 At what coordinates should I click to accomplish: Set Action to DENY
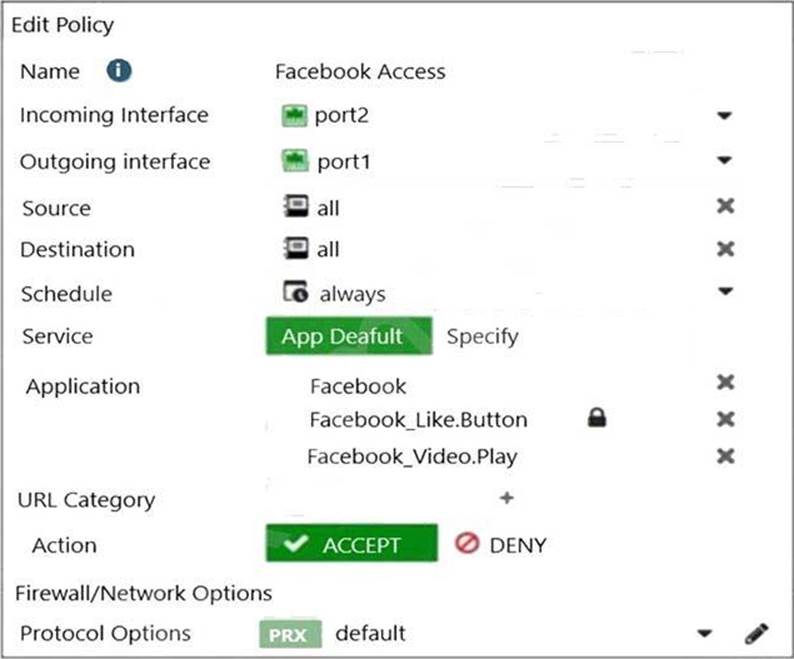pyautogui.click(x=501, y=545)
